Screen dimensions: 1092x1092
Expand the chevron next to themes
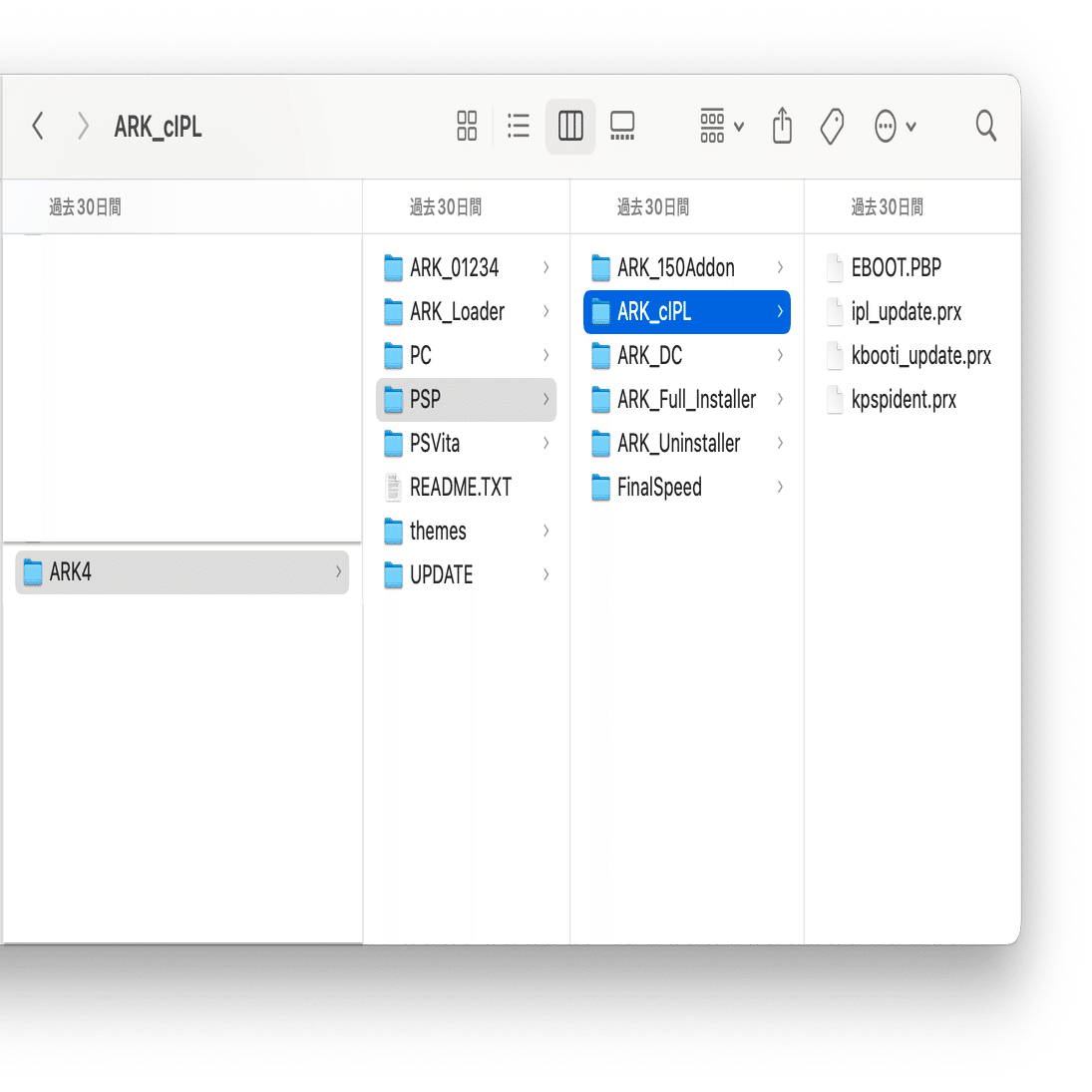pos(546,531)
